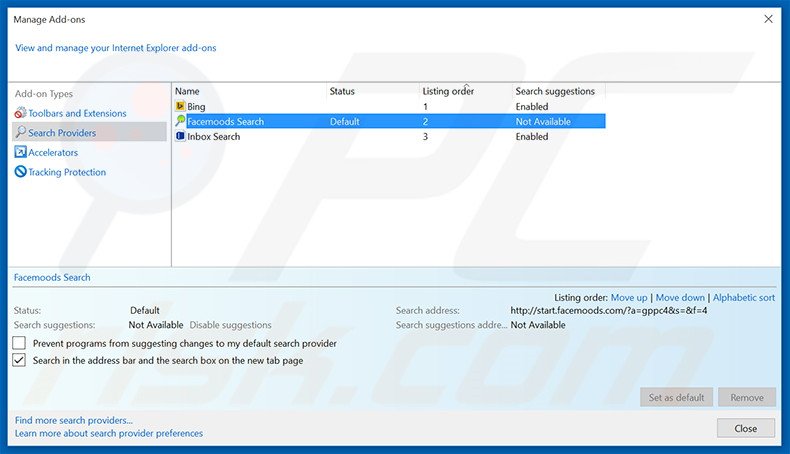Remove the selected search provider
Viewport: 790px width, 454px height.
[x=747, y=398]
